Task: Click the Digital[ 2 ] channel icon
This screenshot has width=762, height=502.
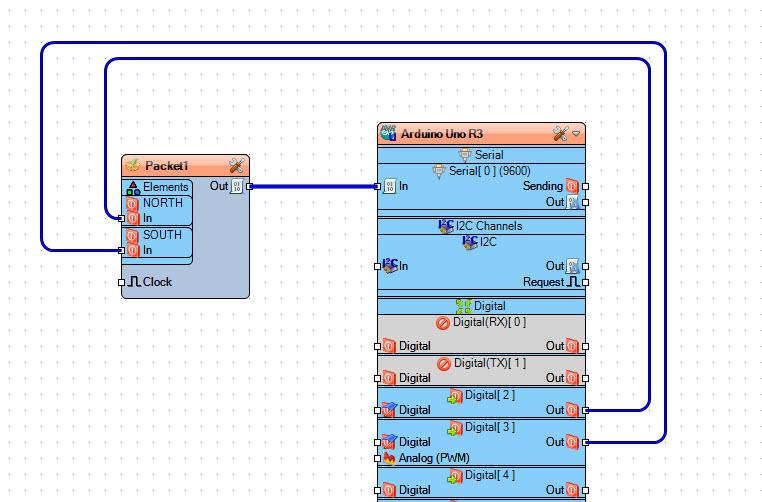Action: point(455,396)
